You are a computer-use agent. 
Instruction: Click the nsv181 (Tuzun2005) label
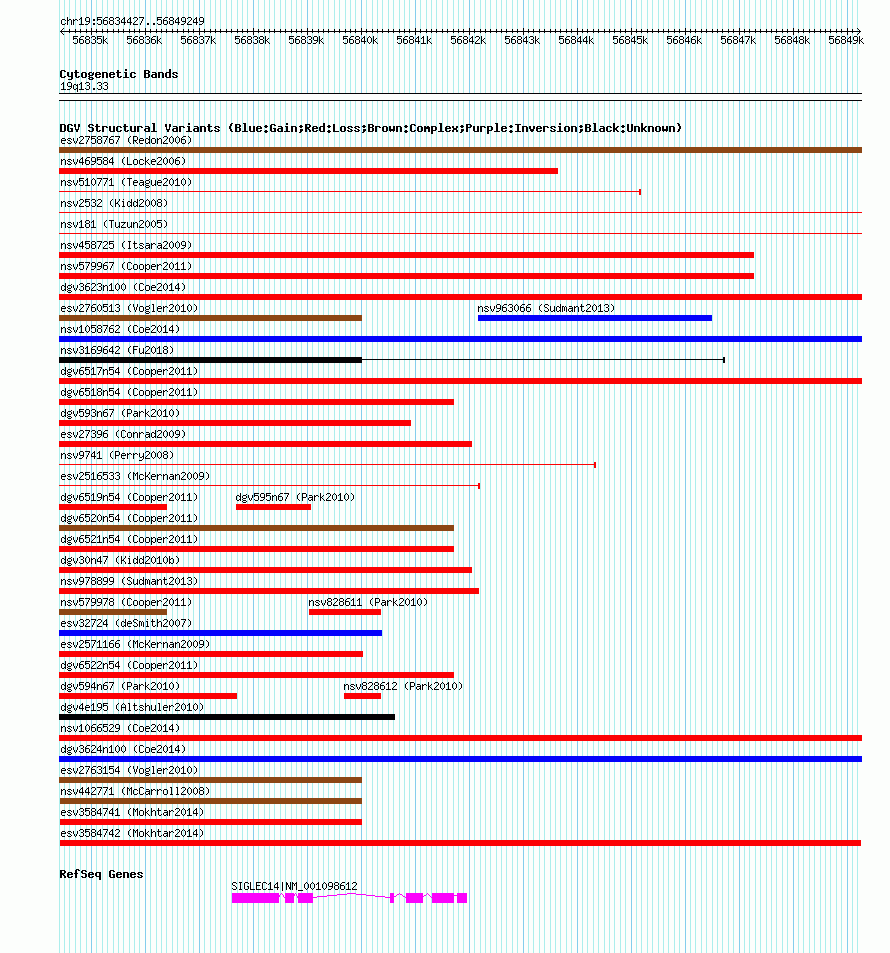pyautogui.click(x=114, y=224)
